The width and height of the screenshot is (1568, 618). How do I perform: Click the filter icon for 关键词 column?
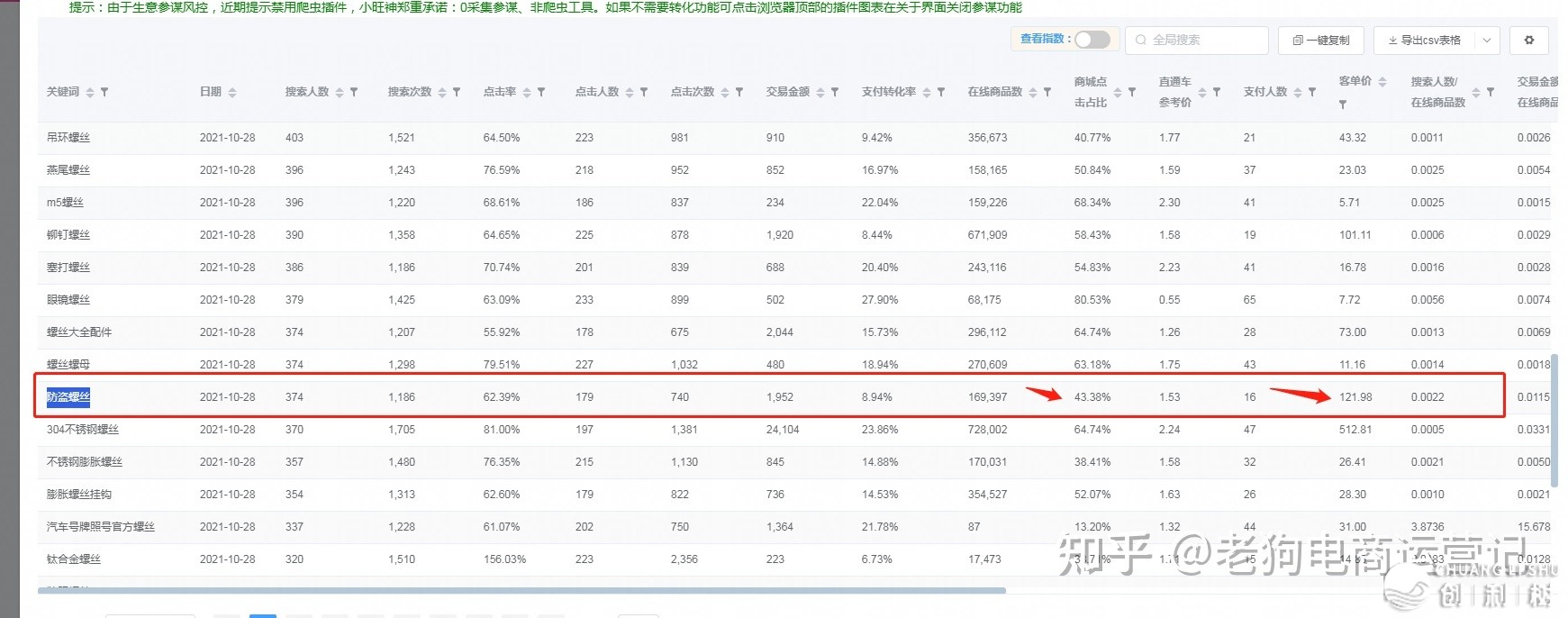(104, 92)
